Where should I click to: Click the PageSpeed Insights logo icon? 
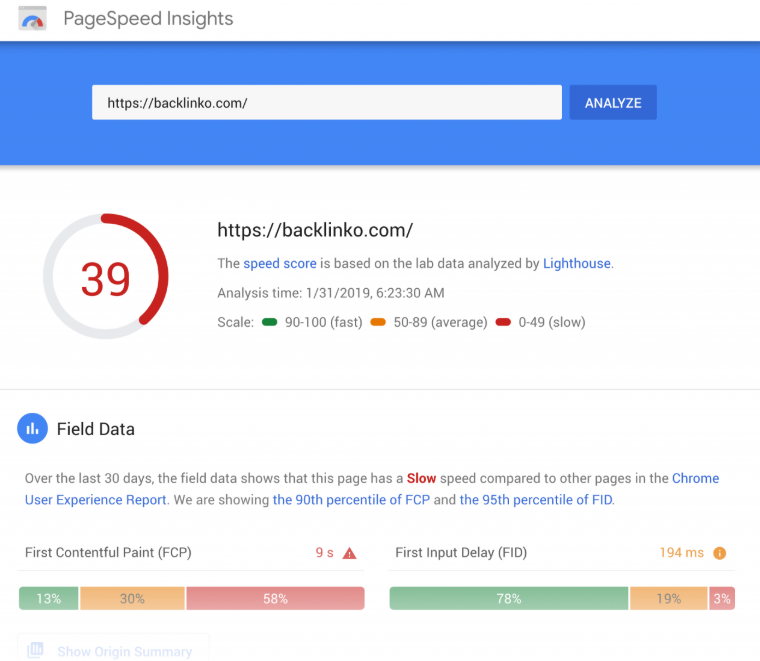tap(32, 19)
